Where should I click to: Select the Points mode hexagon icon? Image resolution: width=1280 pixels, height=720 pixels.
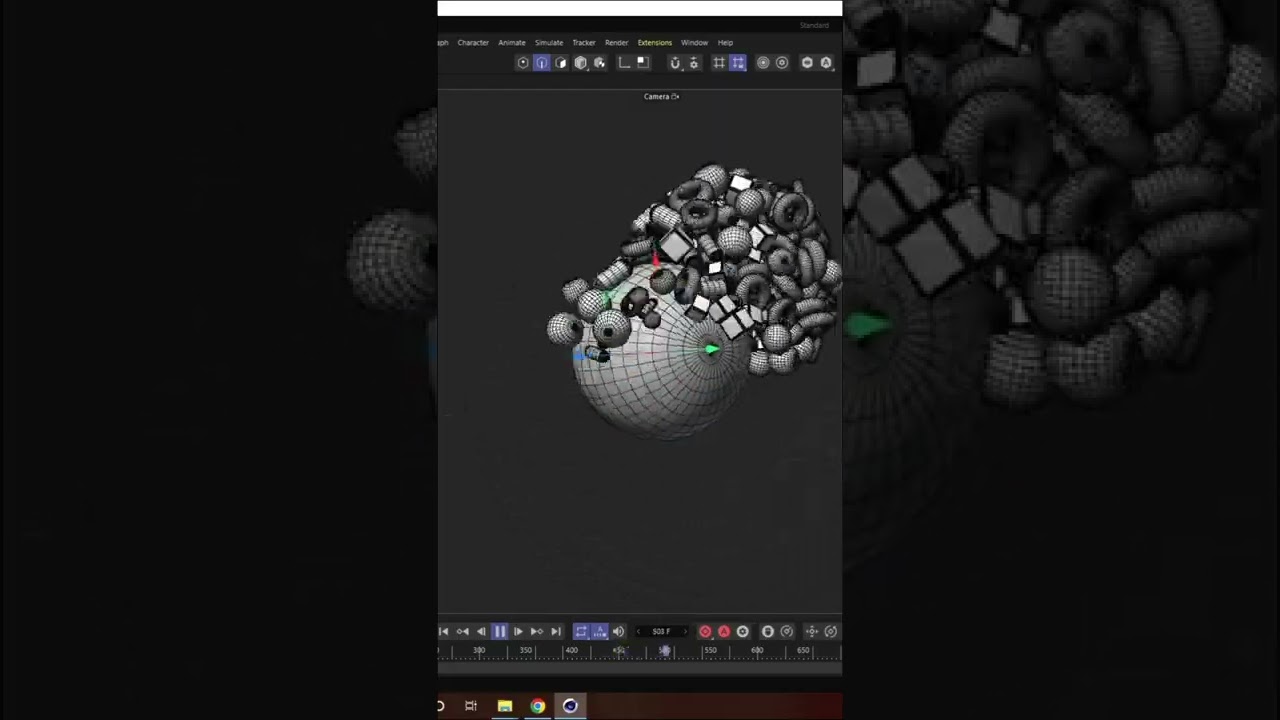click(x=523, y=63)
